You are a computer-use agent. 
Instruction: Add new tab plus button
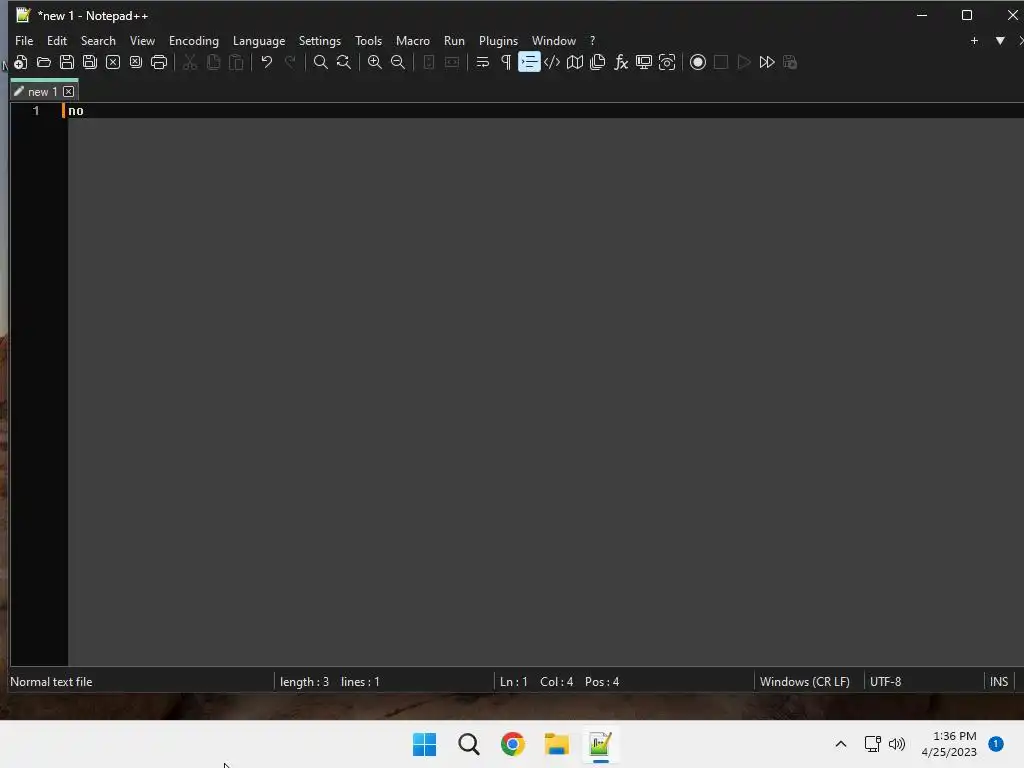tap(974, 40)
